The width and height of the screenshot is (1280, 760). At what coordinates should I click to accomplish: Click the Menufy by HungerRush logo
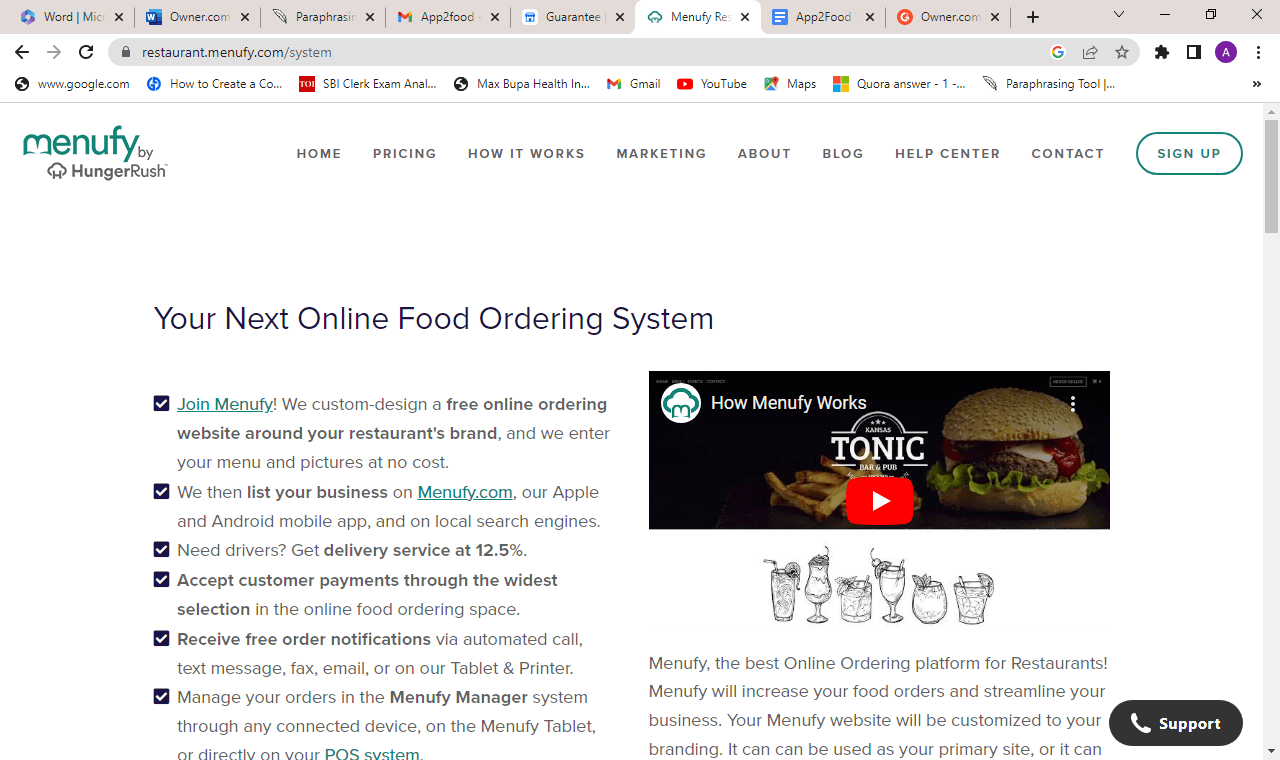coord(95,153)
